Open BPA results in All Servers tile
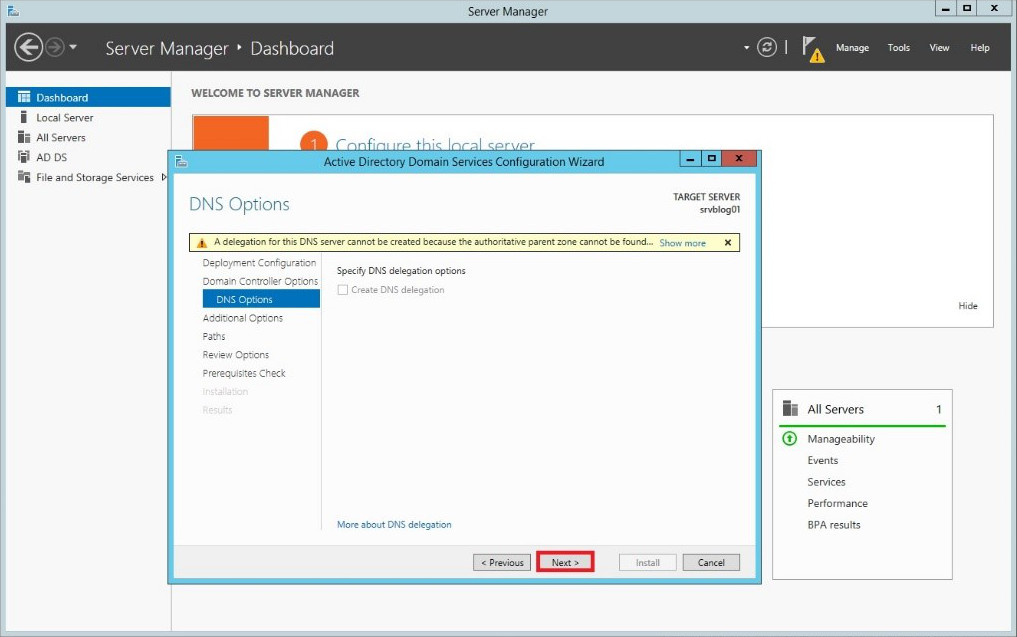This screenshot has width=1017, height=637. pyautogui.click(x=833, y=525)
